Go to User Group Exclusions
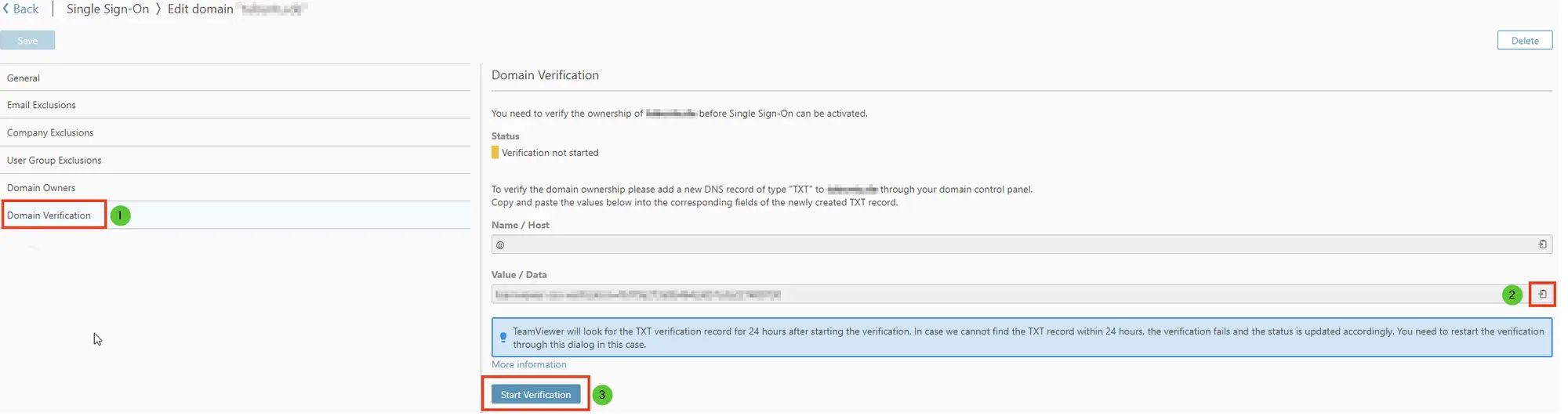Screen dimensions: 1568x416 [235, 160]
